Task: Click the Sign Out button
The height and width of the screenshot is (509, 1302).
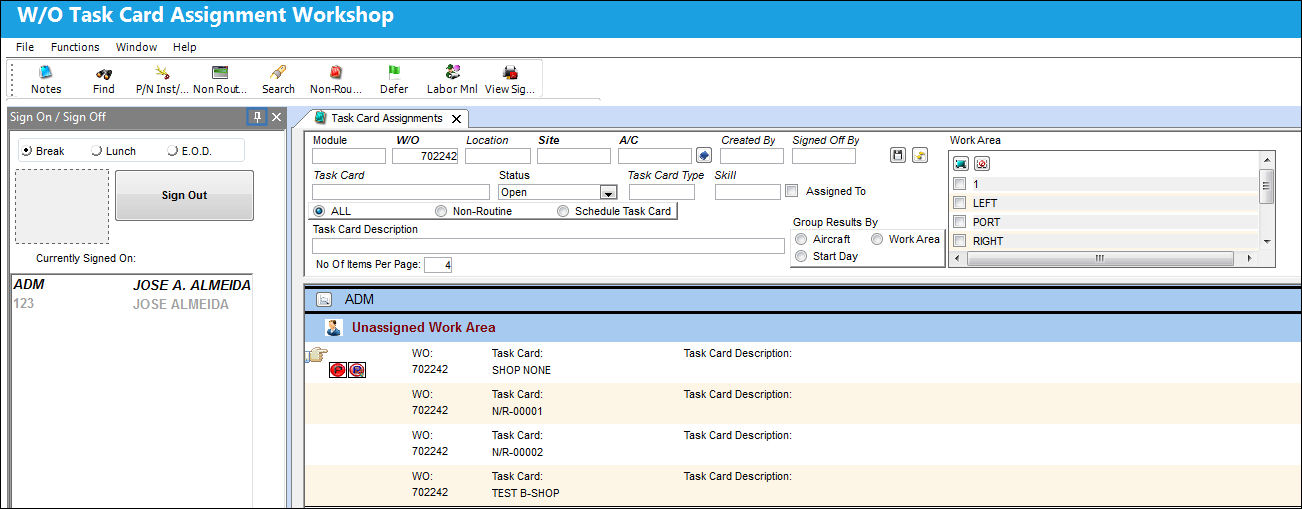Action: [x=184, y=195]
